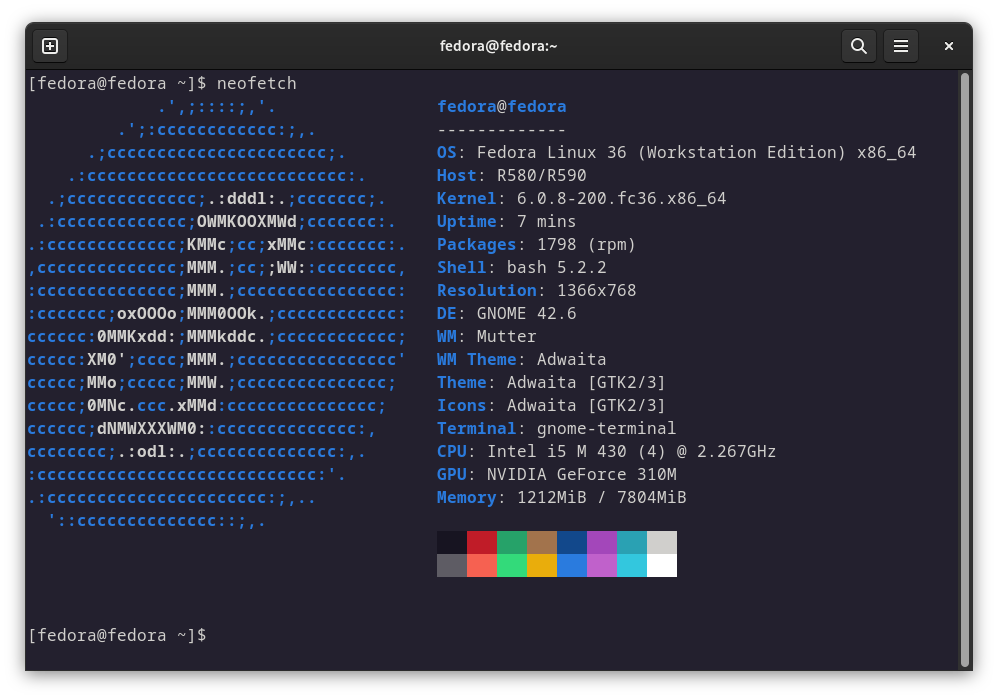
Task: Close the terminal window
Action: click(x=948, y=46)
